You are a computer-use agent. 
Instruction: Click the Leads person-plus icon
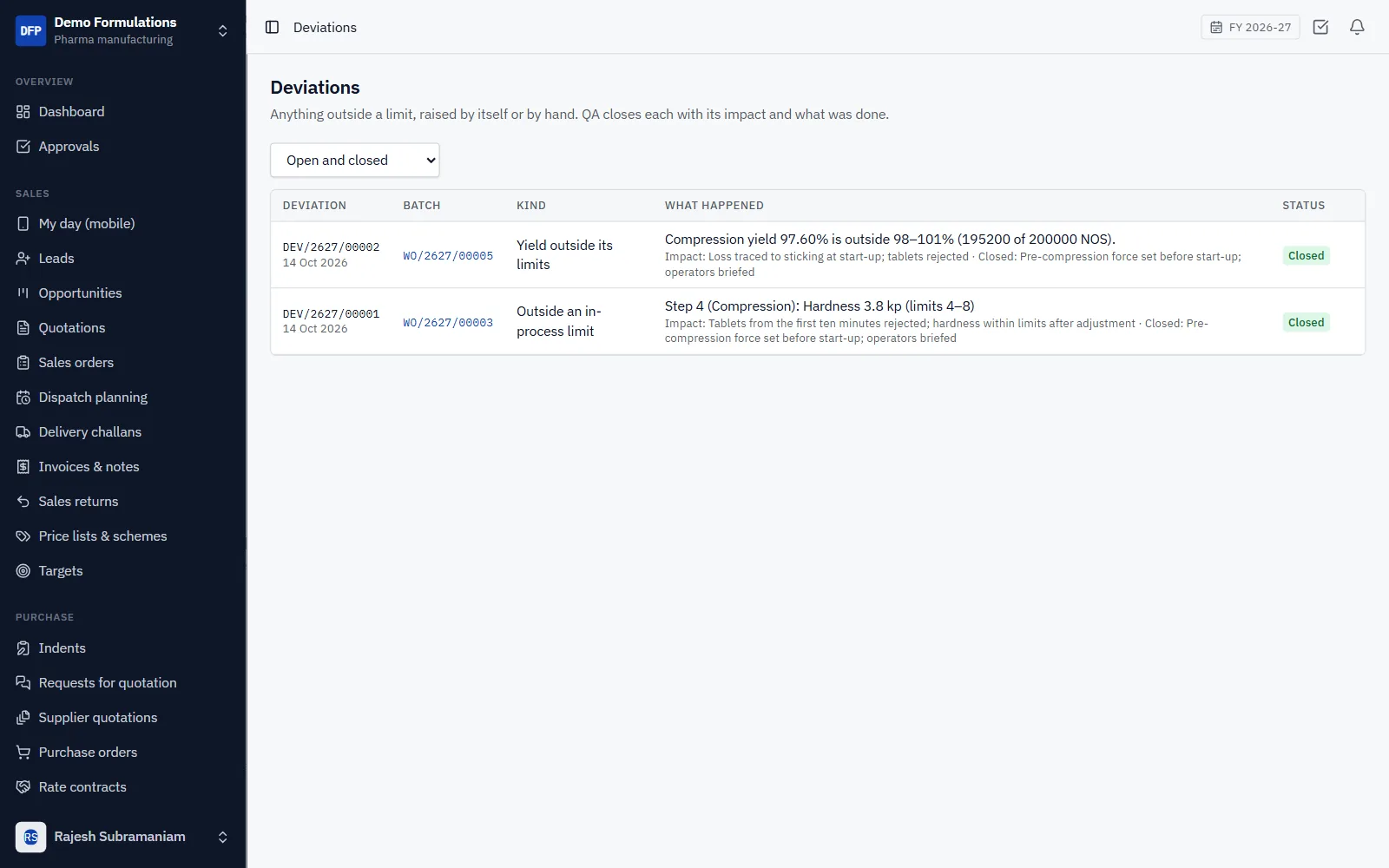point(23,259)
